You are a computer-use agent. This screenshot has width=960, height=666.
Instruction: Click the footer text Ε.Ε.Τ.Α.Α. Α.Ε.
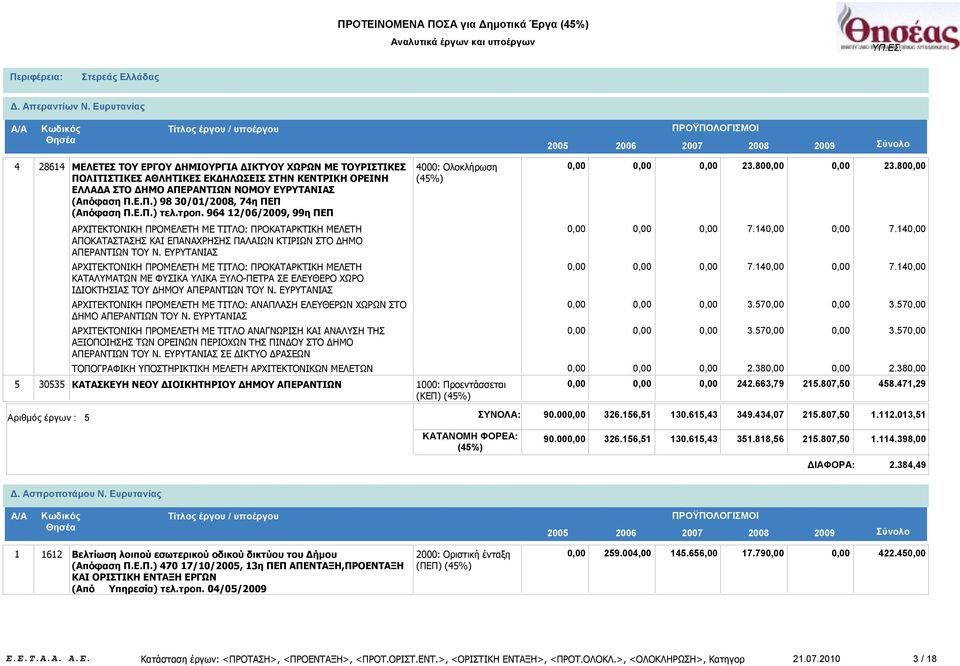[48, 659]
